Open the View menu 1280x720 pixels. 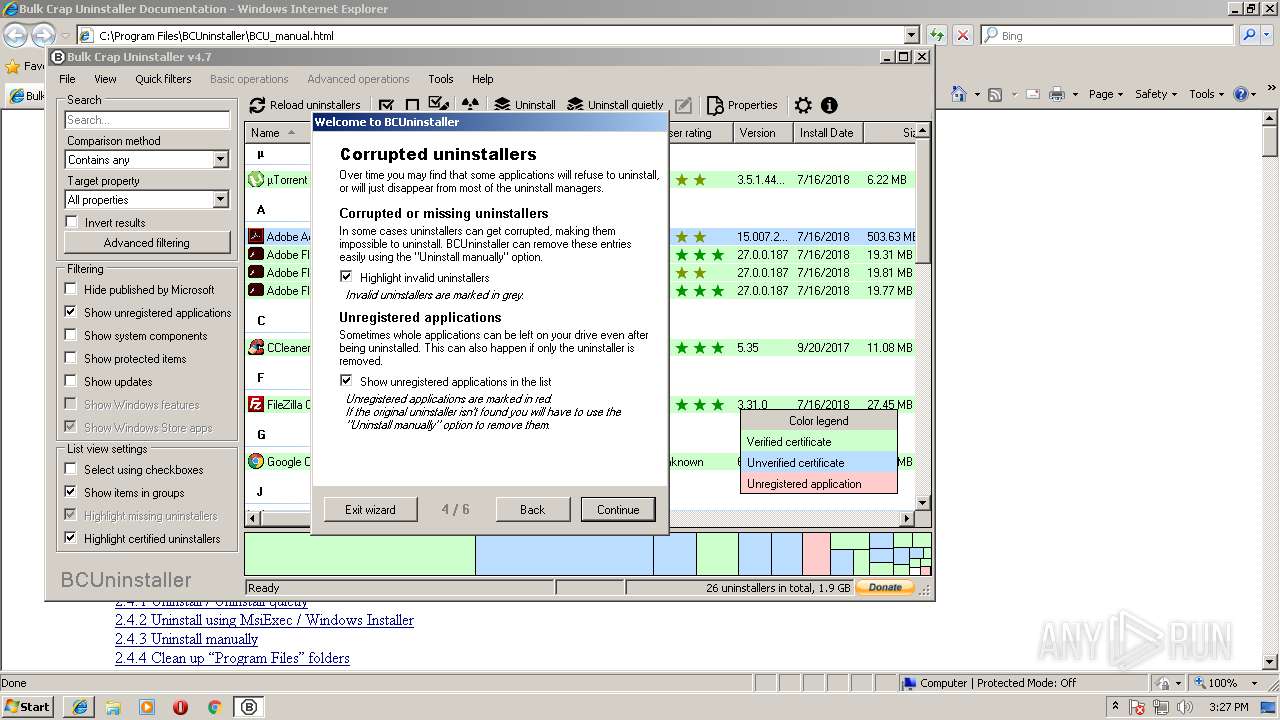[x=105, y=79]
